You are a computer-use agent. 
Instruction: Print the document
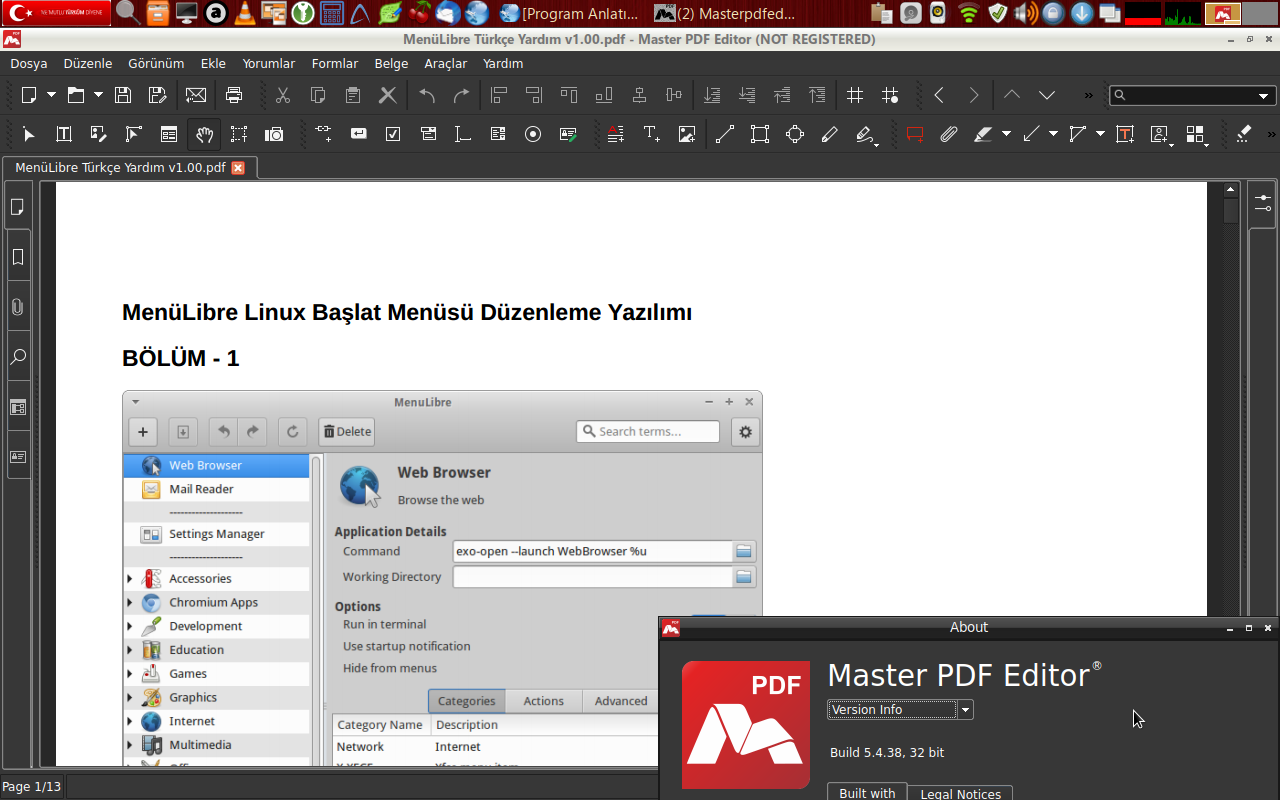[x=234, y=95]
